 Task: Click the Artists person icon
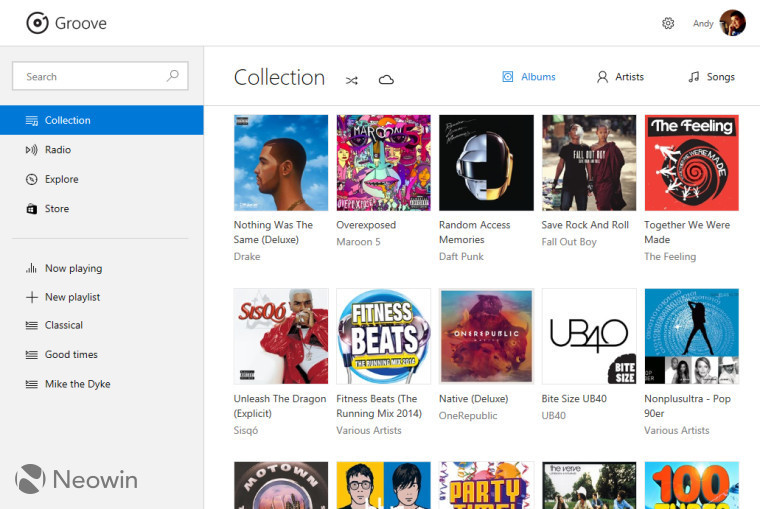602,77
